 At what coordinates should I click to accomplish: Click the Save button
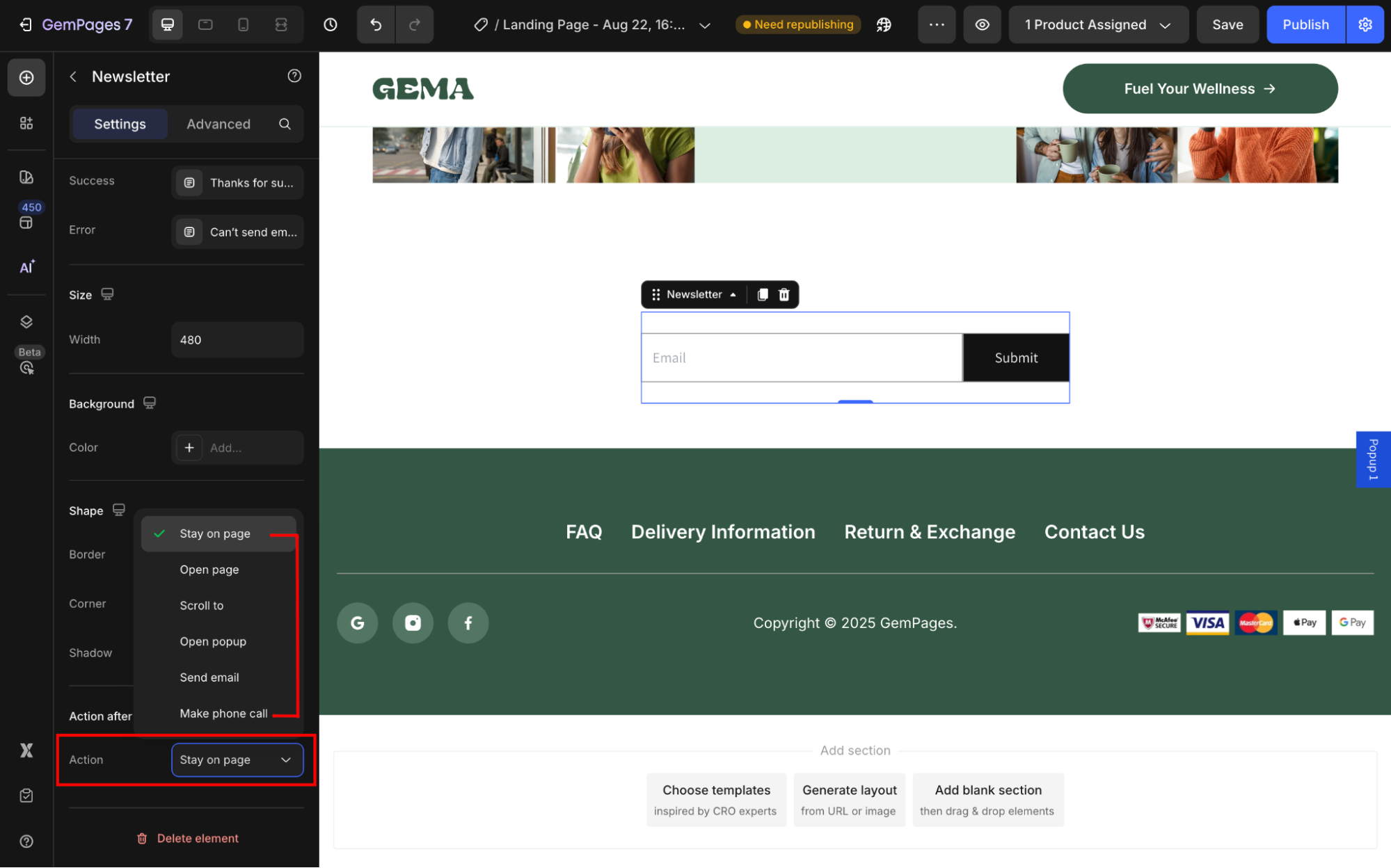point(1227,25)
